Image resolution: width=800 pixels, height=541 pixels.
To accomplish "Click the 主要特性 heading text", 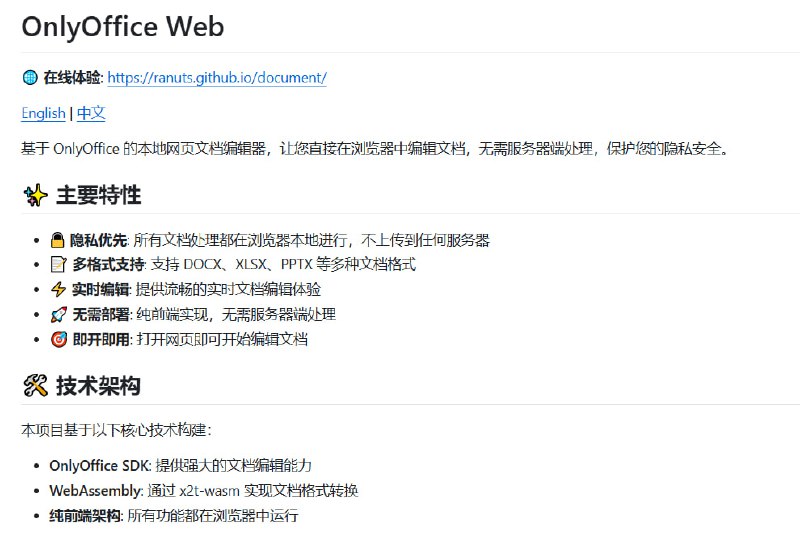I will click(x=98, y=195).
